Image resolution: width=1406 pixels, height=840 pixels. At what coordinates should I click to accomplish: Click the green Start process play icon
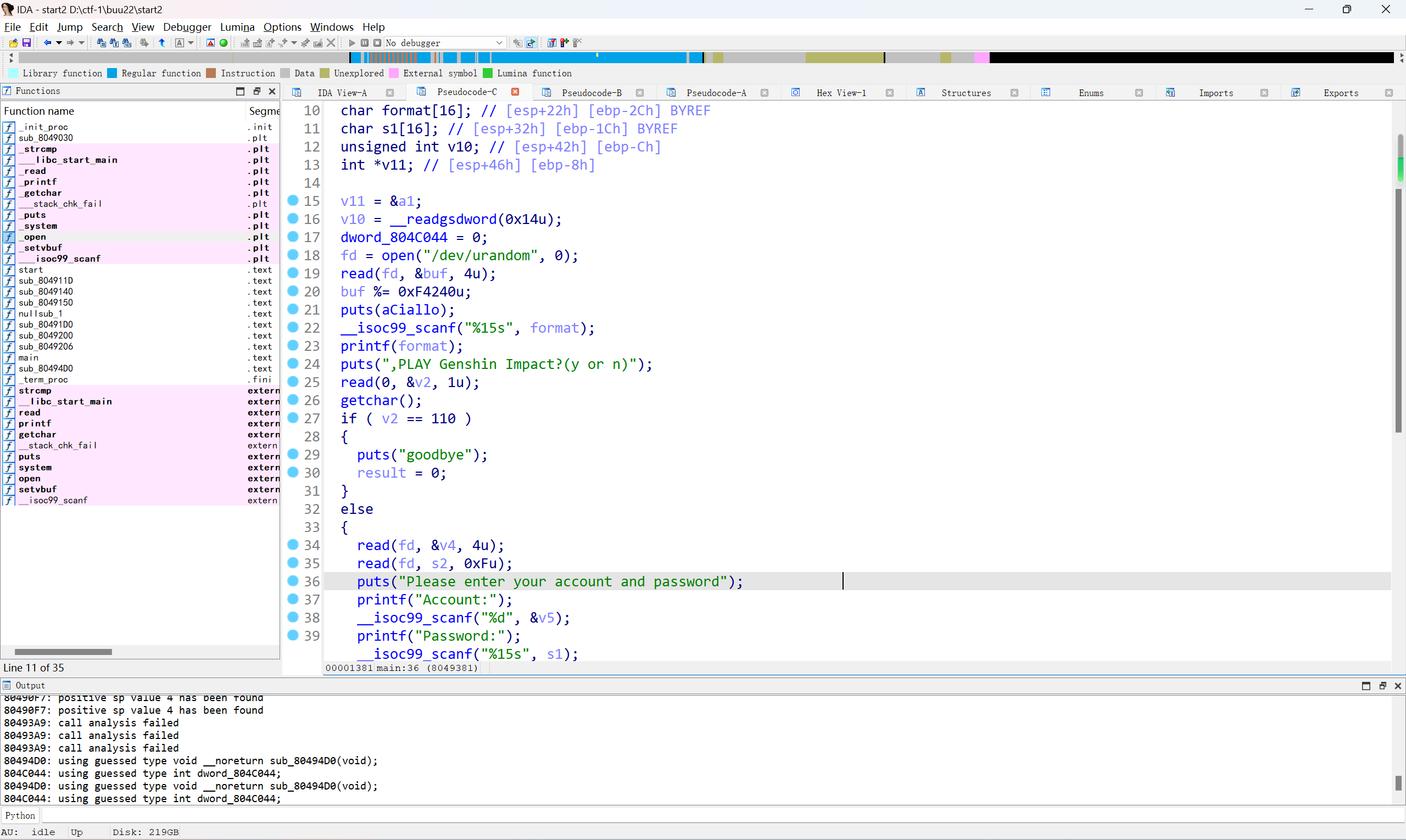351,43
